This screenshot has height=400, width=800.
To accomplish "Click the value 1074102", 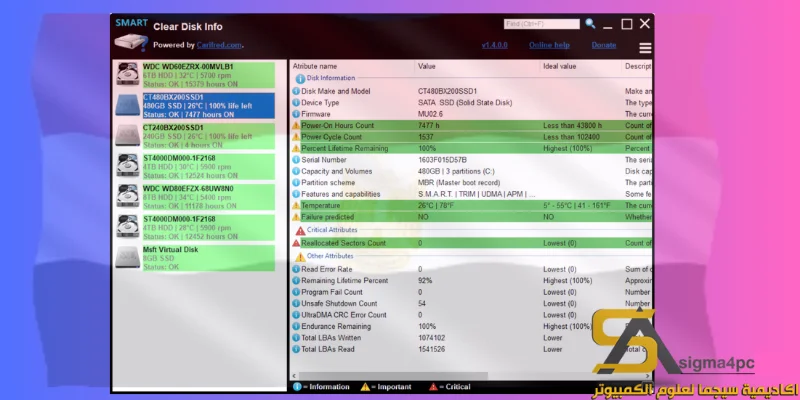I will (x=431, y=338).
